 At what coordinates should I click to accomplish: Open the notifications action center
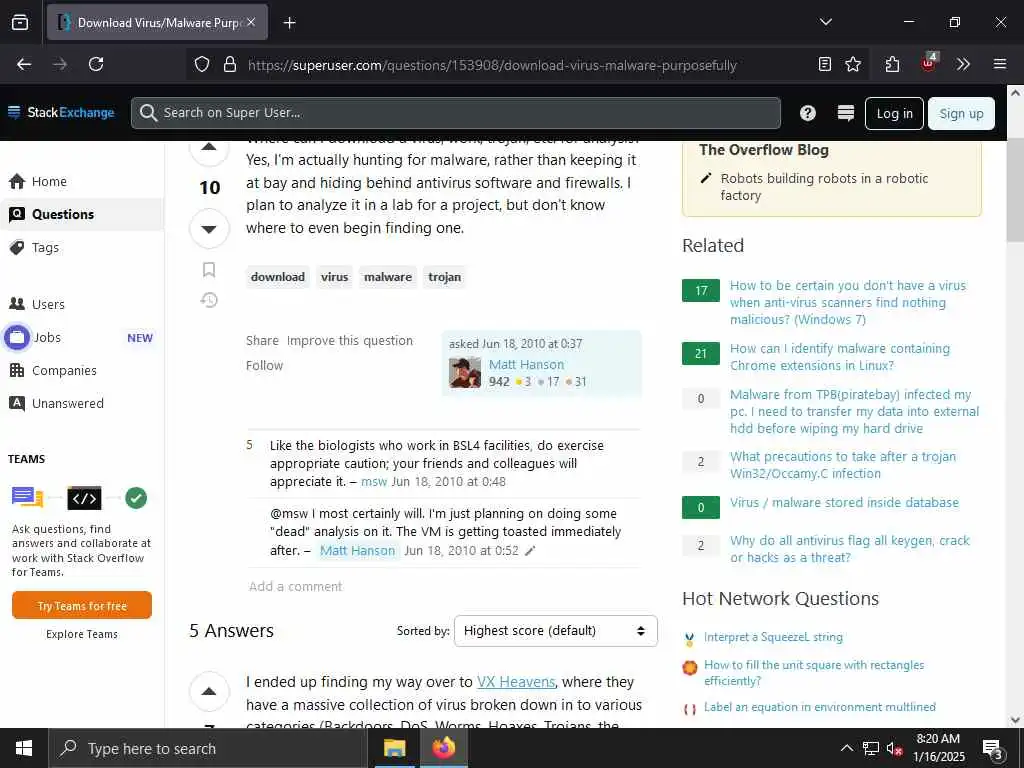click(992, 748)
